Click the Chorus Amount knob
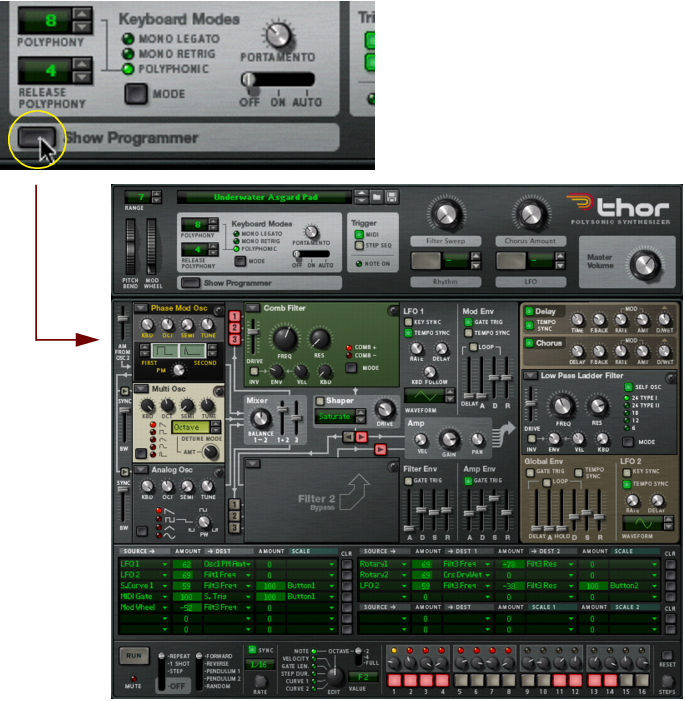This screenshot has height=701, width=685. click(x=529, y=214)
